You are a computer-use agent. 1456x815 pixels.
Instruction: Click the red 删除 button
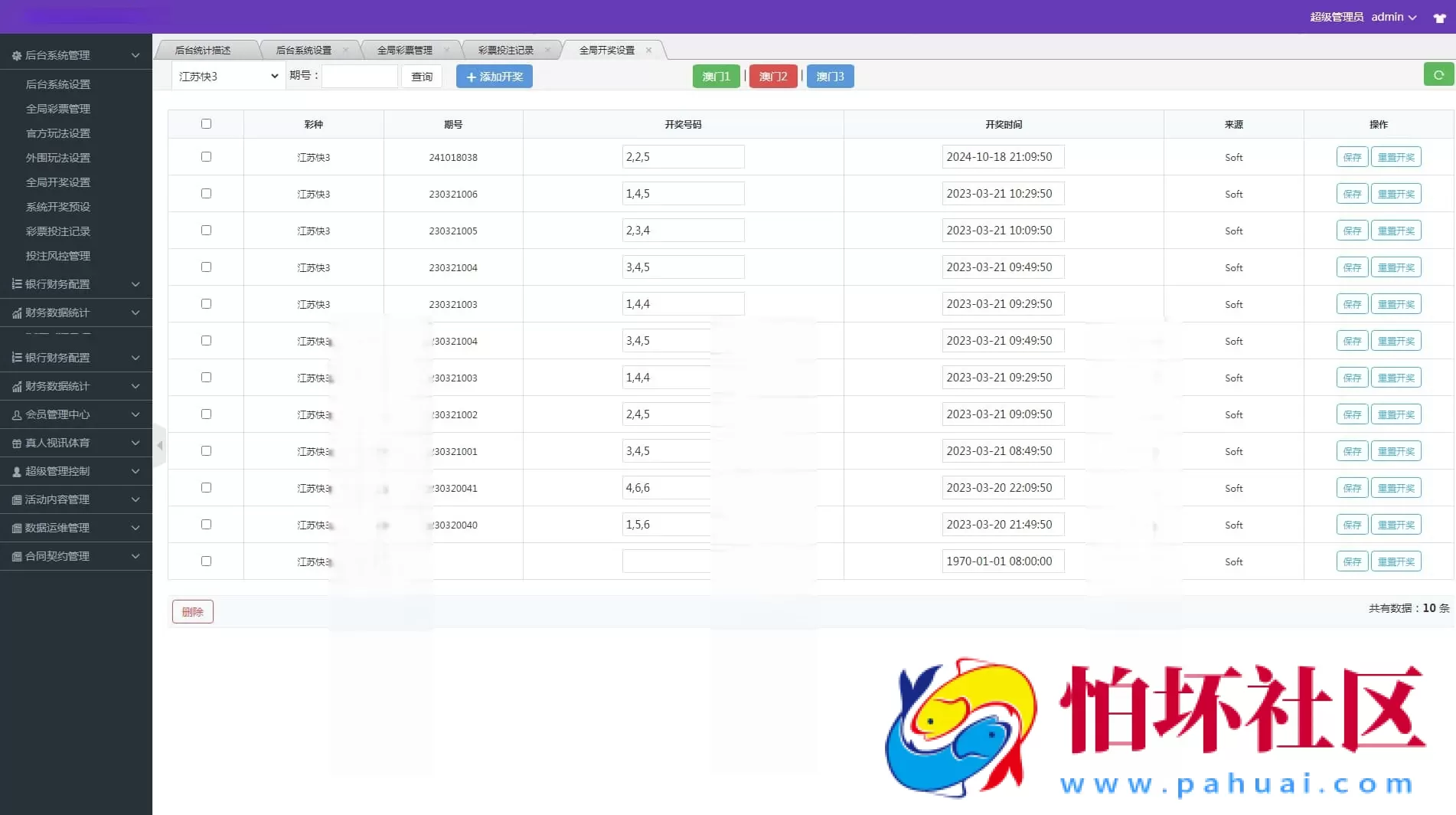(x=192, y=611)
